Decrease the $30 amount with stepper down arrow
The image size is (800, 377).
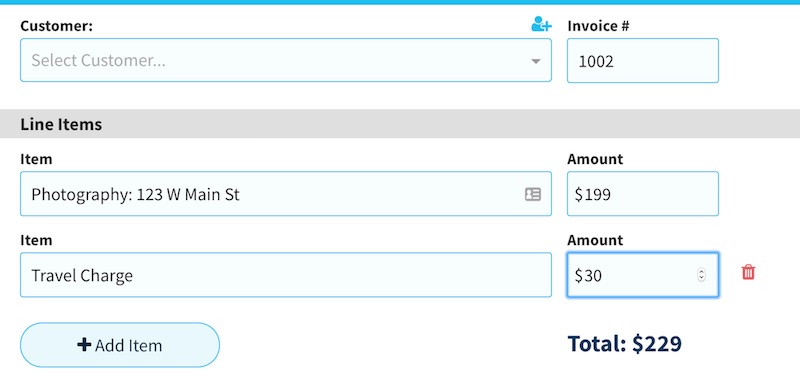click(702, 278)
